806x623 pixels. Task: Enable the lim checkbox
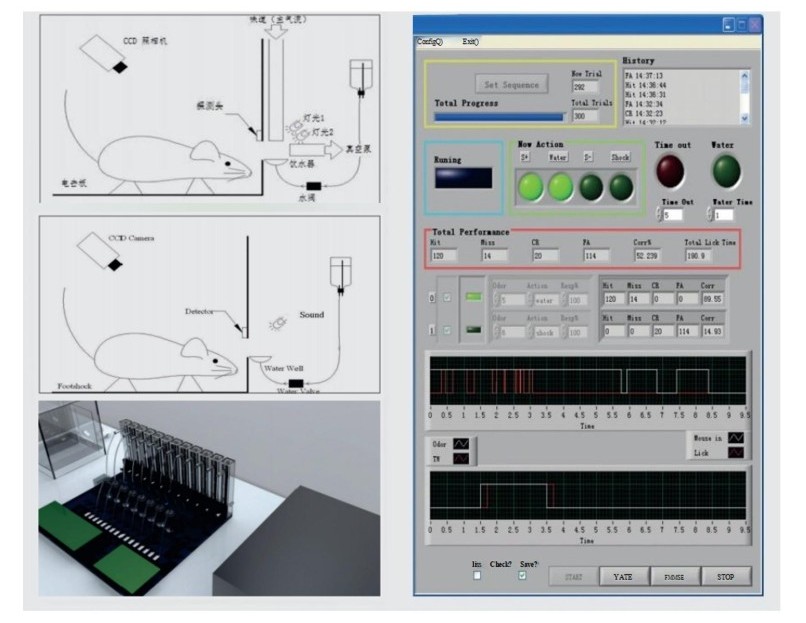[x=477, y=575]
